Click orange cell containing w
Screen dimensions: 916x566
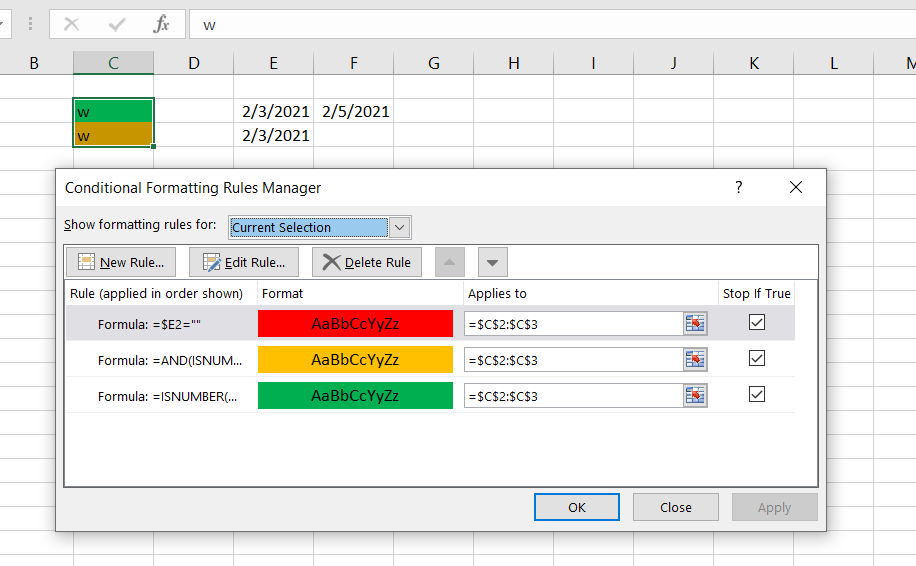(x=113, y=134)
